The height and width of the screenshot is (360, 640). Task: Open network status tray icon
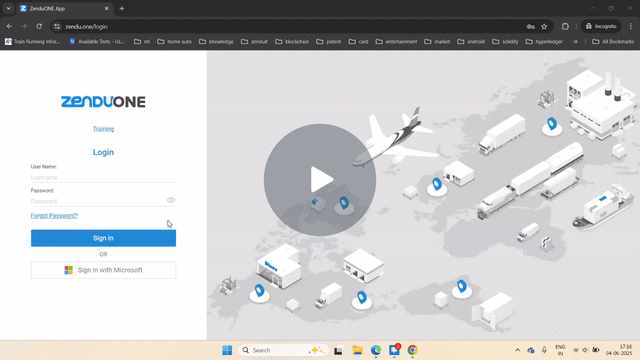pyautogui.click(x=576, y=350)
